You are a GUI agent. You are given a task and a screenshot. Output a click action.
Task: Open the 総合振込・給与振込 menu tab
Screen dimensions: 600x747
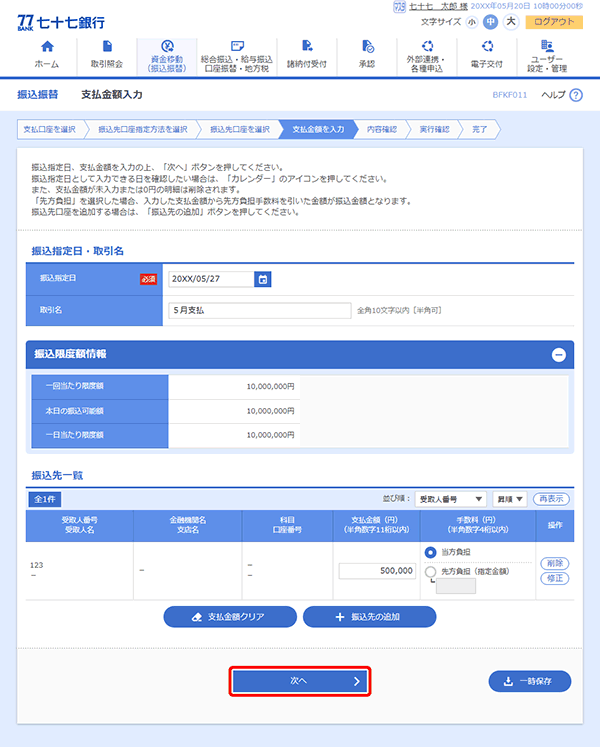tap(236, 56)
